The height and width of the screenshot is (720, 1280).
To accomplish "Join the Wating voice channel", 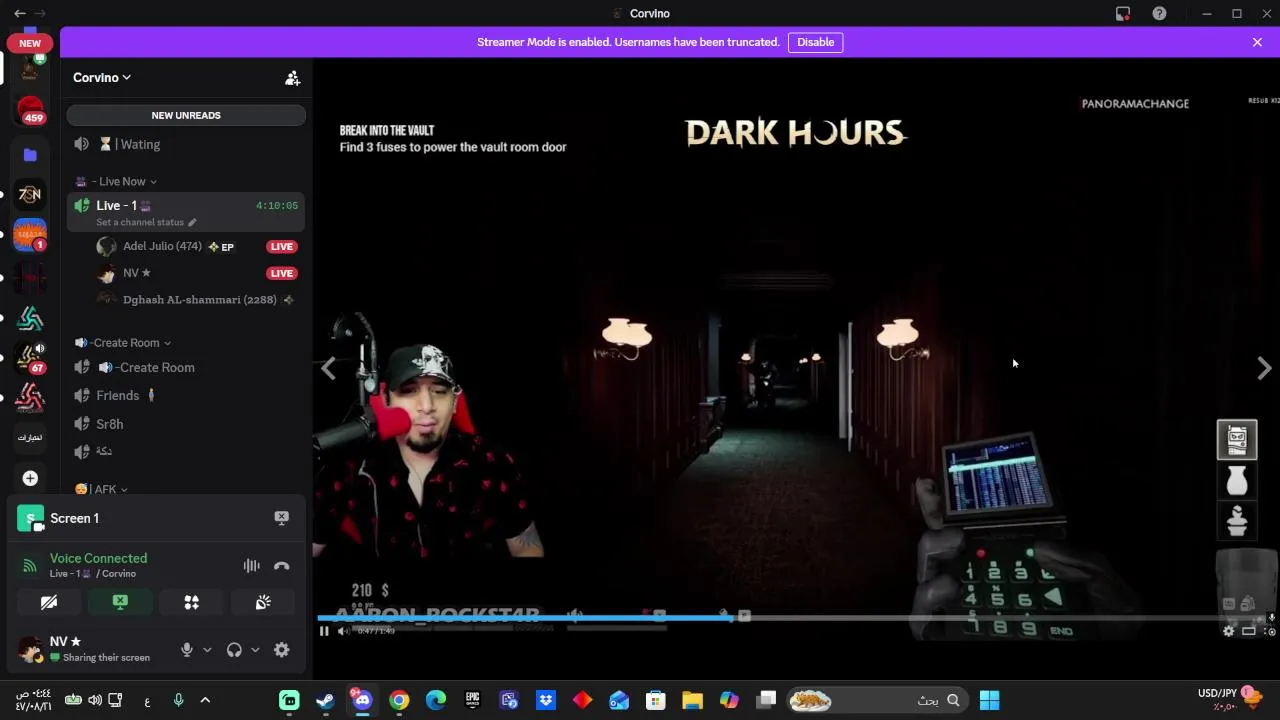I will 186,144.
